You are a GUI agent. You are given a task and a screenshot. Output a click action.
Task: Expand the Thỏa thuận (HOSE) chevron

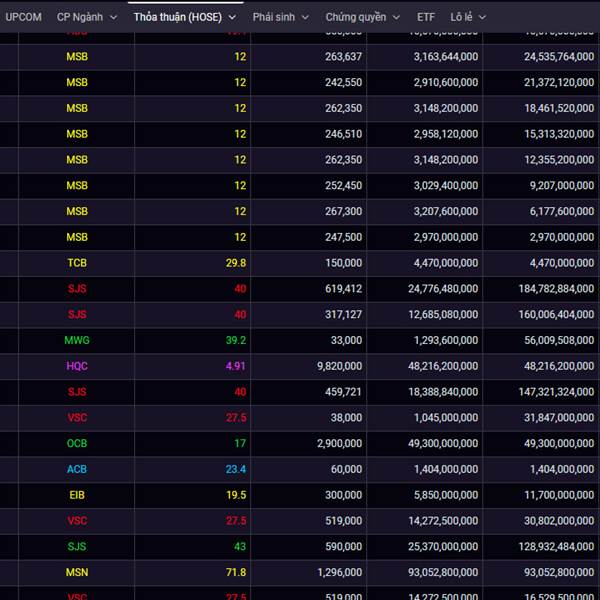[232, 18]
